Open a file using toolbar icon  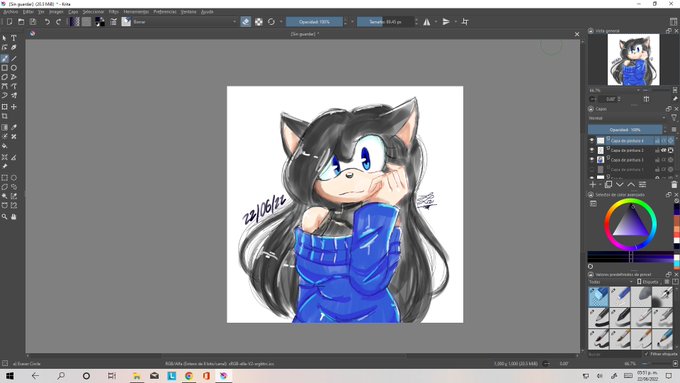[x=21, y=22]
